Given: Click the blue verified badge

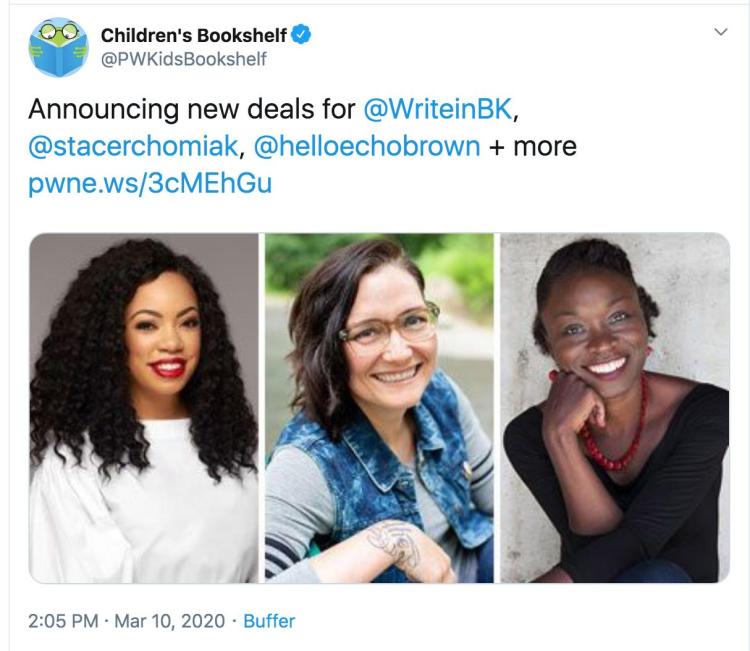Looking at the screenshot, I should 300,36.
